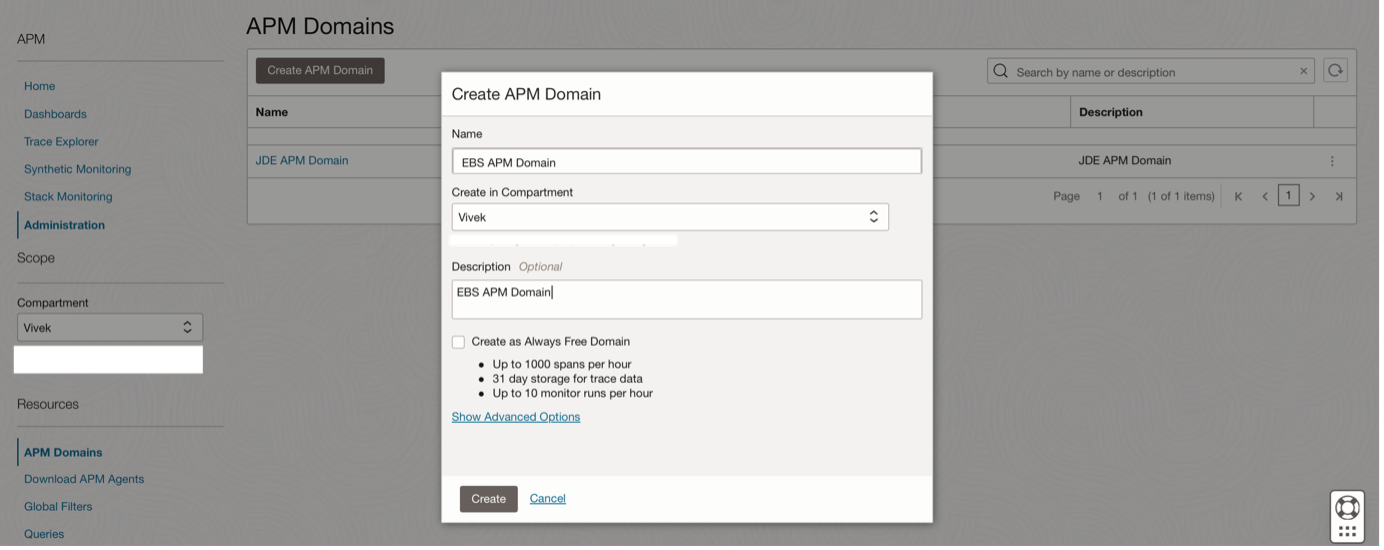
Task: Click the refresh icon beside search box
Action: (1338, 71)
